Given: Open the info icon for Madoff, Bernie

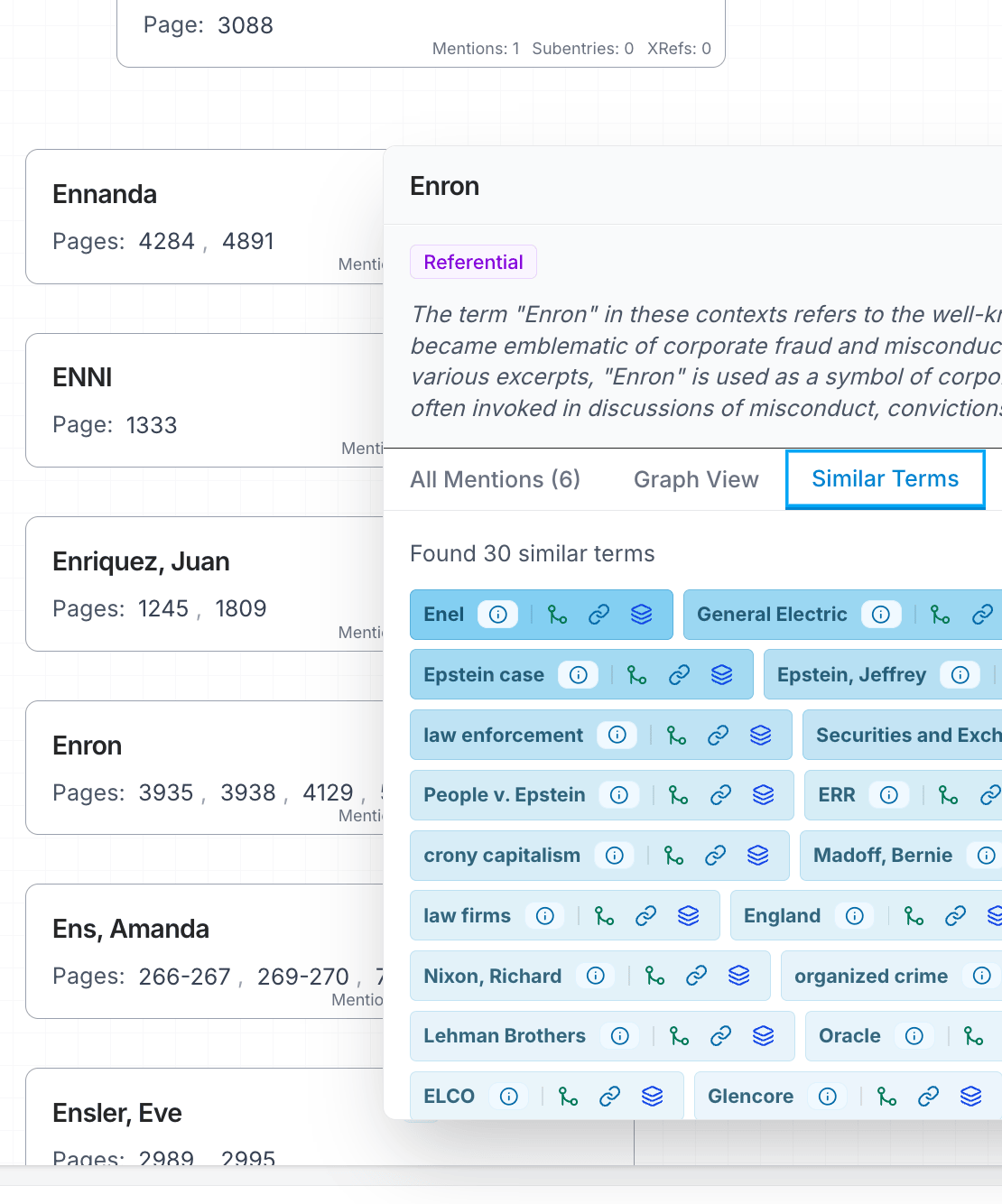Looking at the screenshot, I should [x=986, y=855].
